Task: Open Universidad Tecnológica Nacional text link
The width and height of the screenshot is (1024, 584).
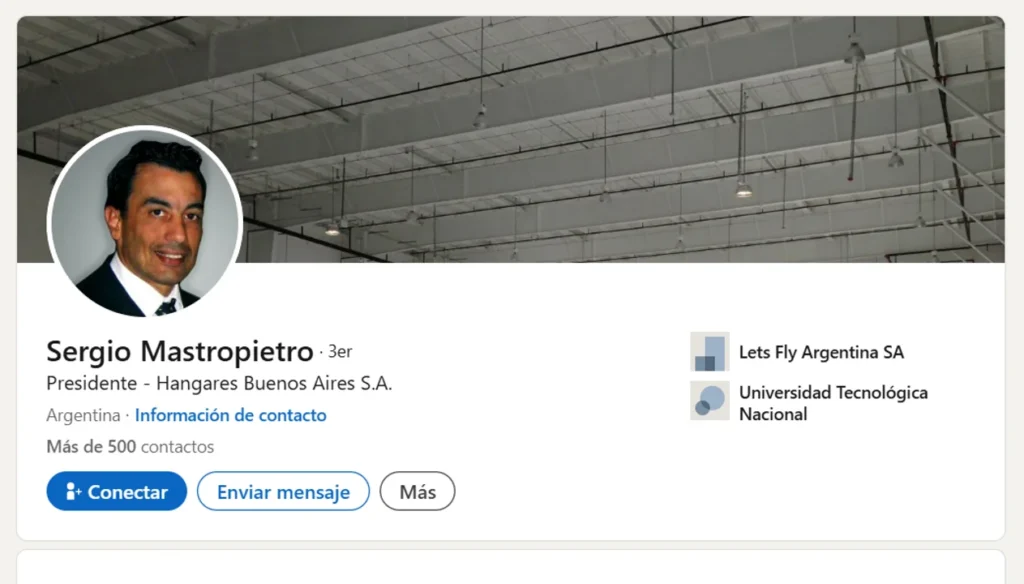Action: (833, 403)
